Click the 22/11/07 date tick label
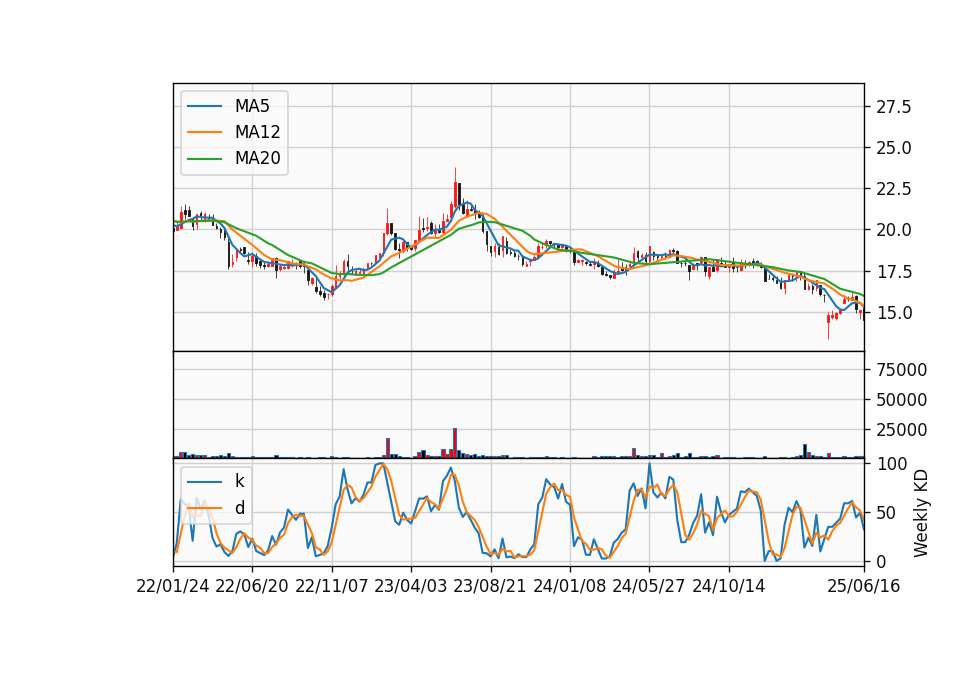 [332, 586]
